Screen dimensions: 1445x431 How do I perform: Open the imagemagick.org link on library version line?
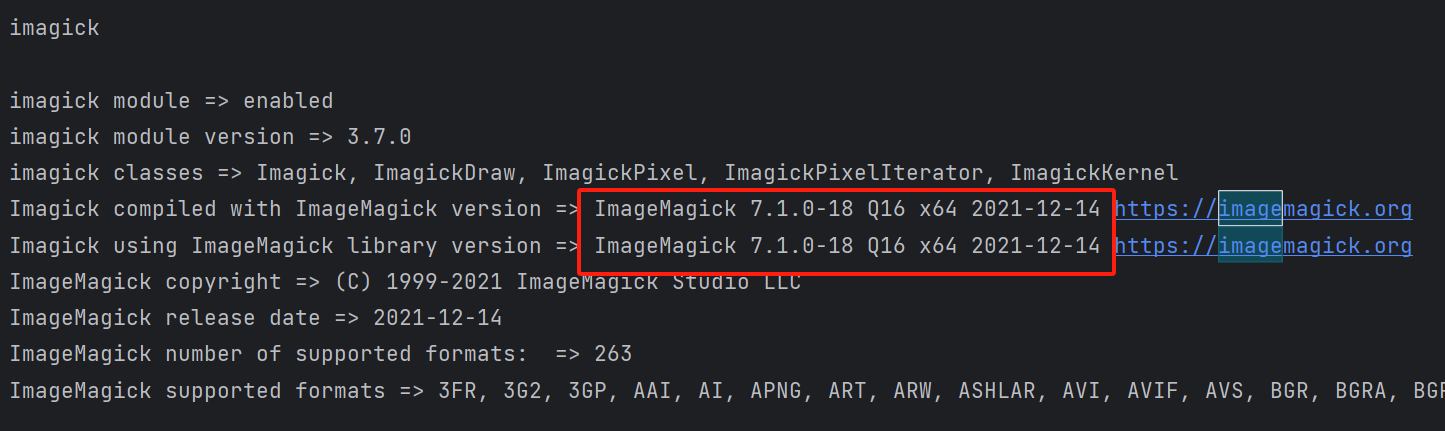click(x=1263, y=245)
